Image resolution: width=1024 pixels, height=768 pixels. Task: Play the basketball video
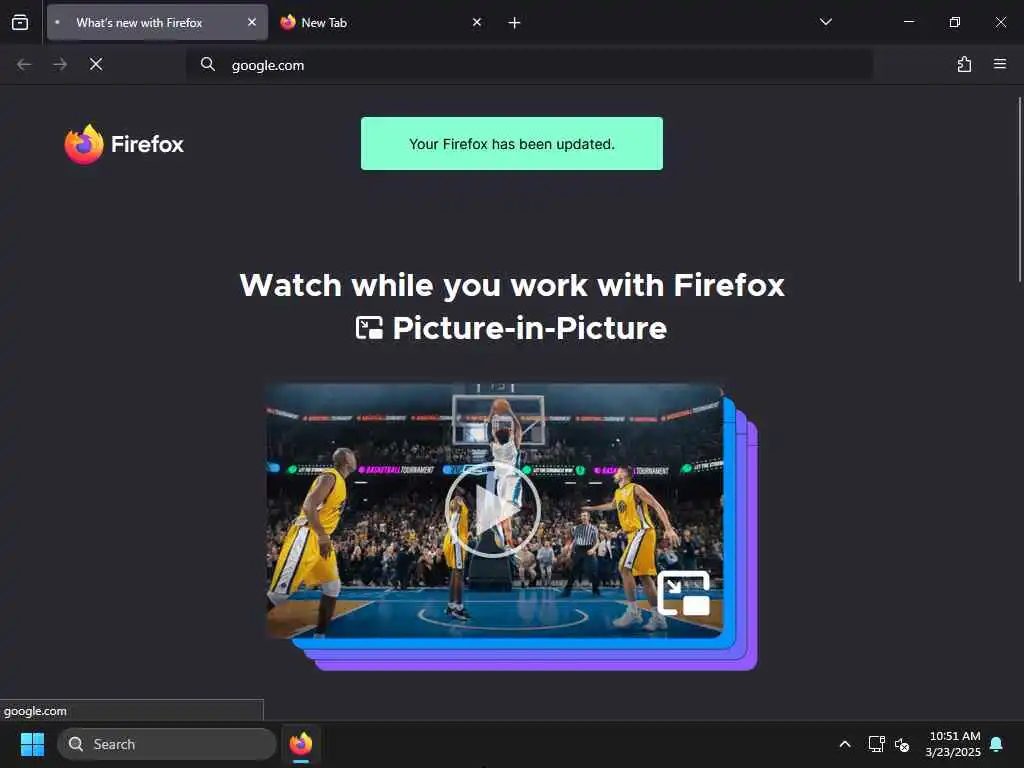[x=492, y=509]
